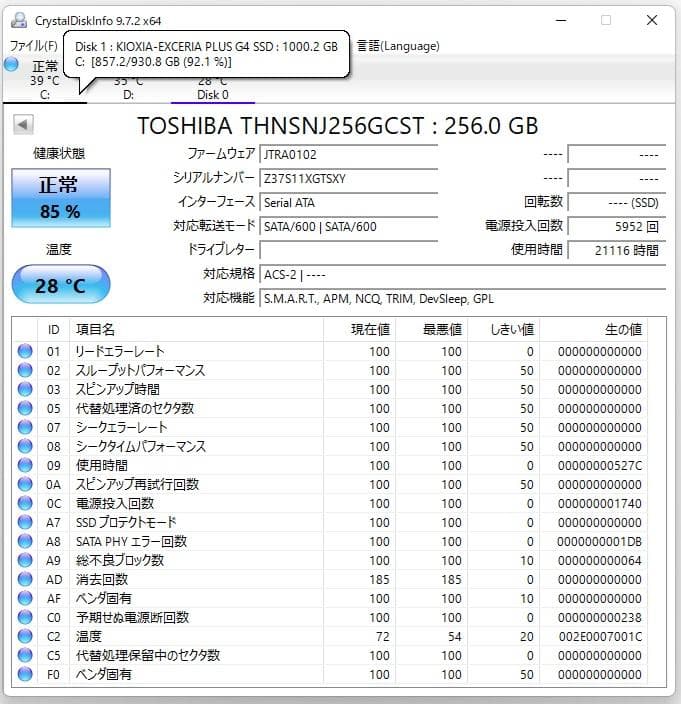The image size is (681, 704).
Task: Click status orb for ID C0 unsafe shutdowns
Action: point(25,617)
